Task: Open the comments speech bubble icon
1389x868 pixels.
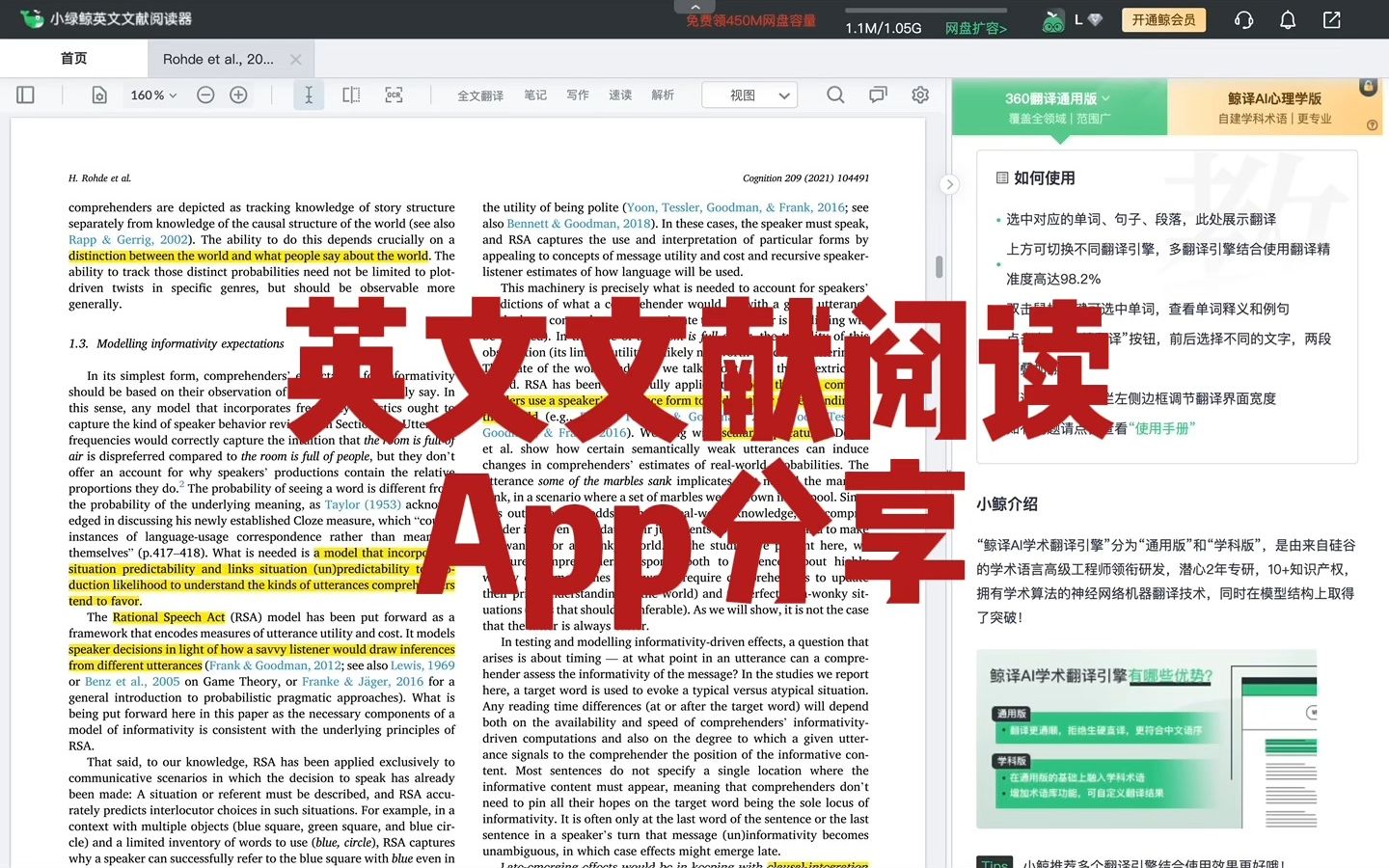Action: 878,95
